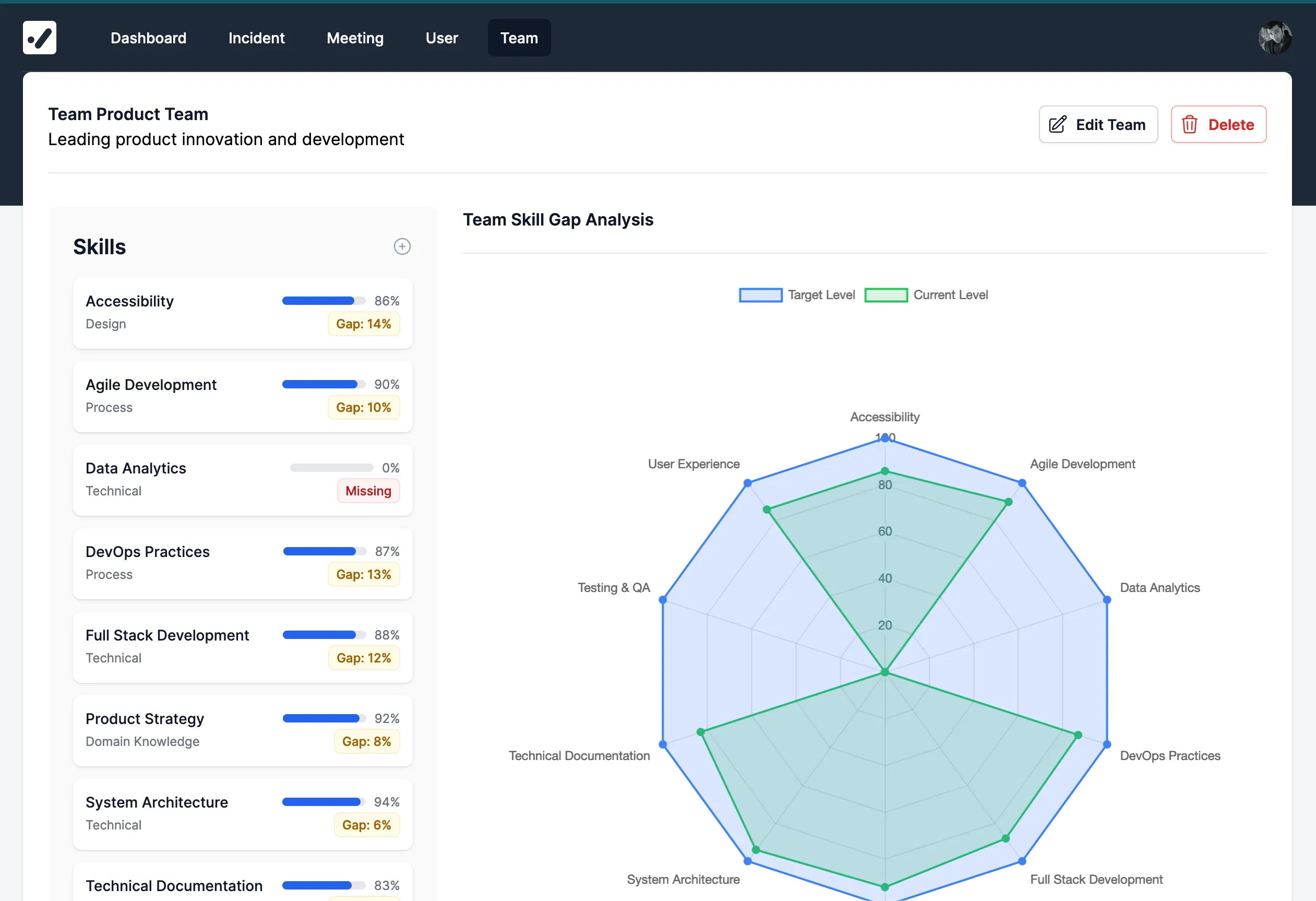The image size is (1316, 901).
Task: Switch to the Meeting tab
Action: 355,38
